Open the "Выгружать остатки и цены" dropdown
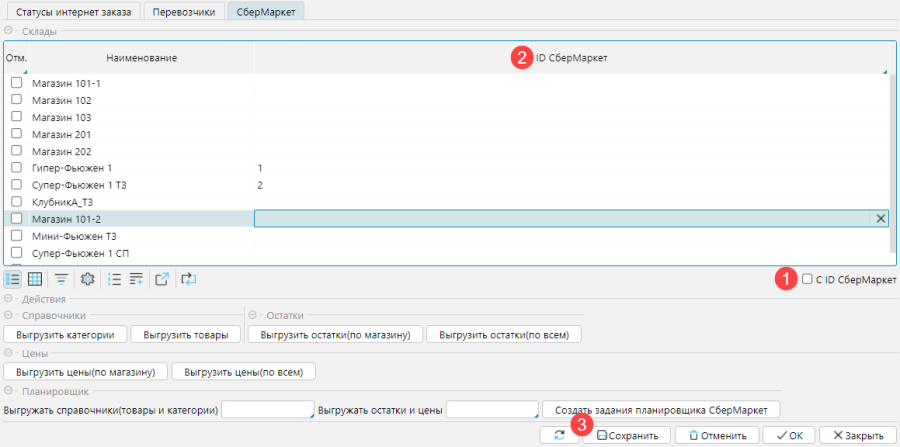This screenshot has width=900, height=447. coord(493,409)
